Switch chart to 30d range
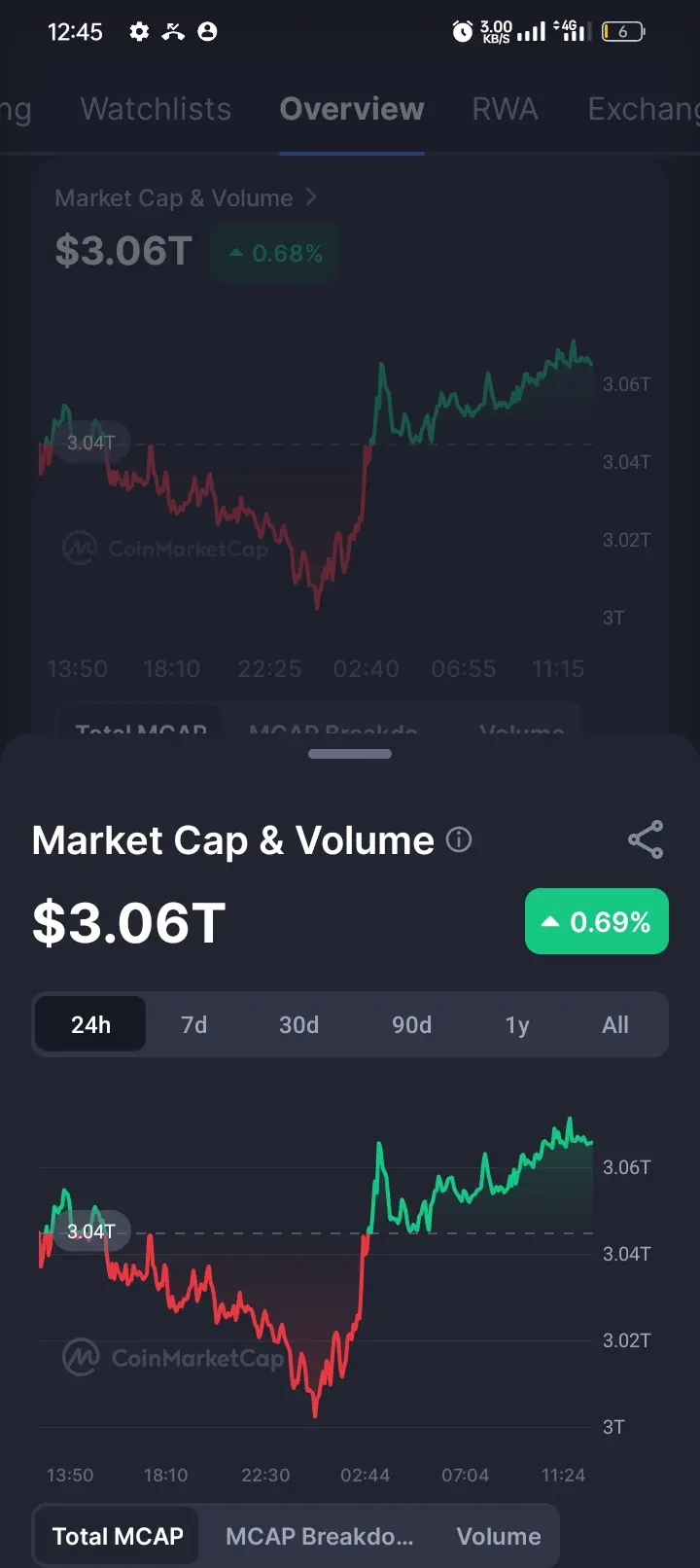 pos(299,1024)
